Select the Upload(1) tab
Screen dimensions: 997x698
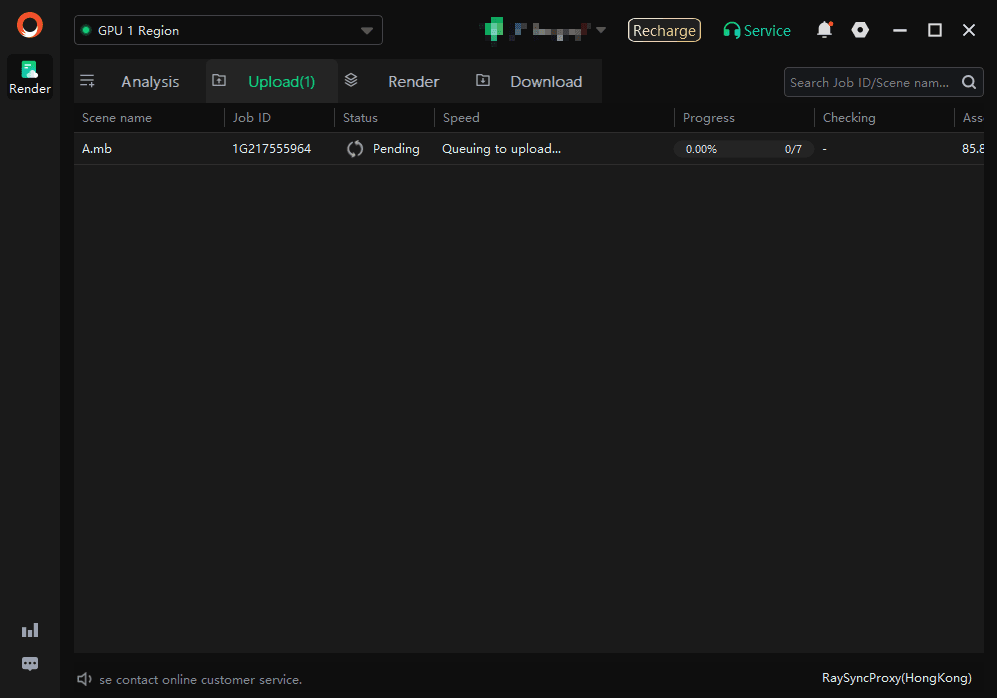280,82
